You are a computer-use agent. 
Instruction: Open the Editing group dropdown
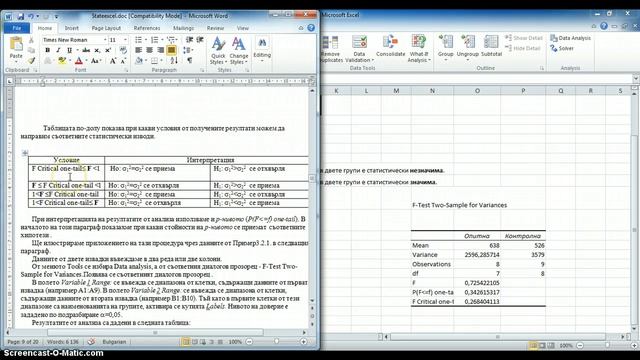click(x=262, y=49)
